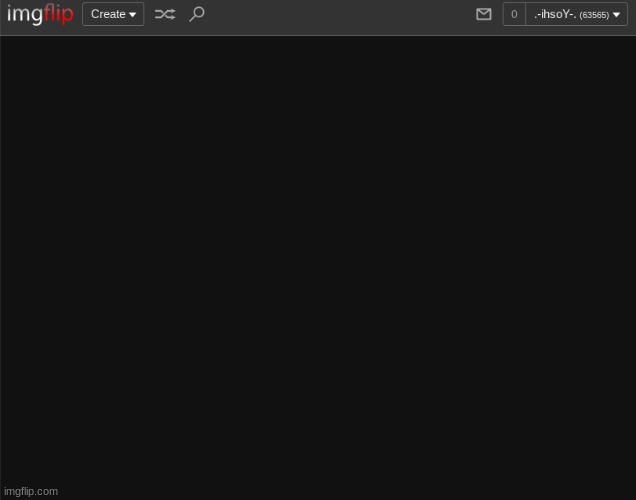
Task: Click the imgflip.com watermark text
Action: (x=31, y=491)
